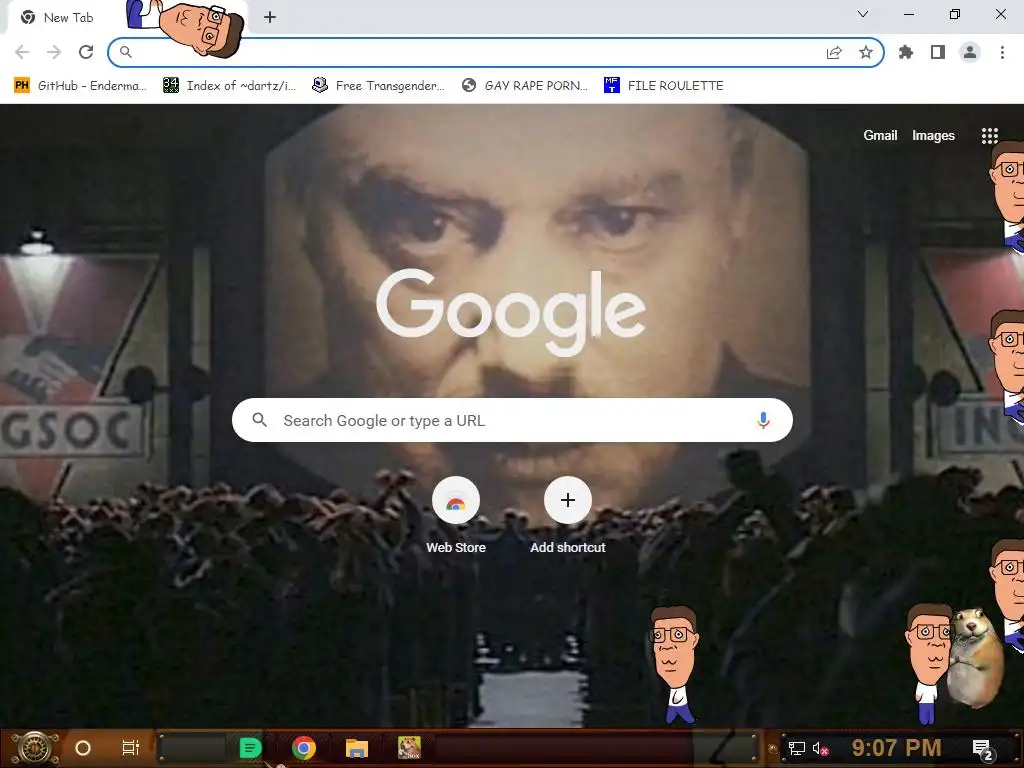Screen dimensions: 1024x768
Task: Open the hamster box app on taskbar
Action: 409,748
